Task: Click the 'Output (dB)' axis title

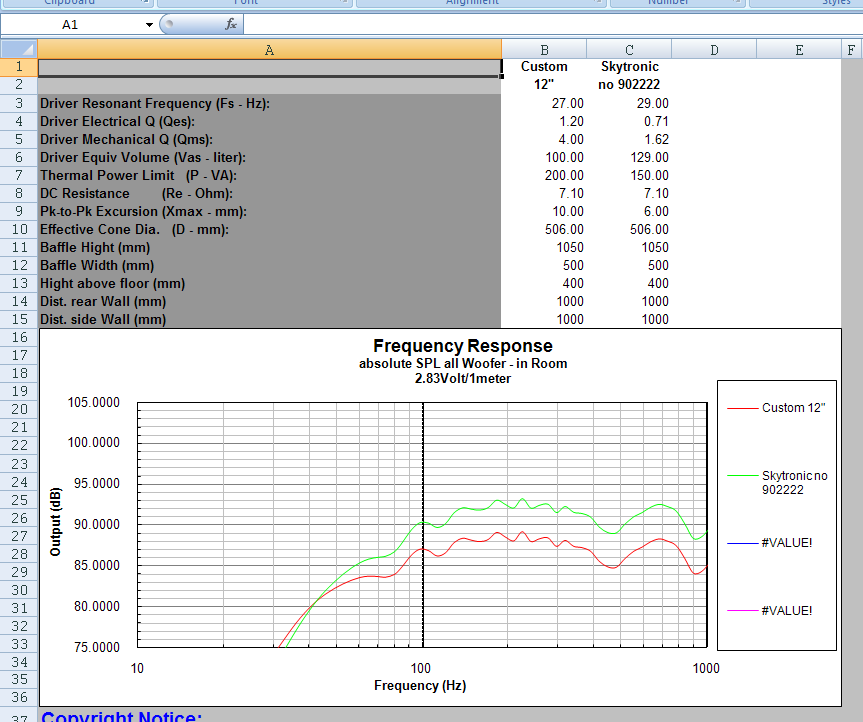Action: [x=55, y=522]
